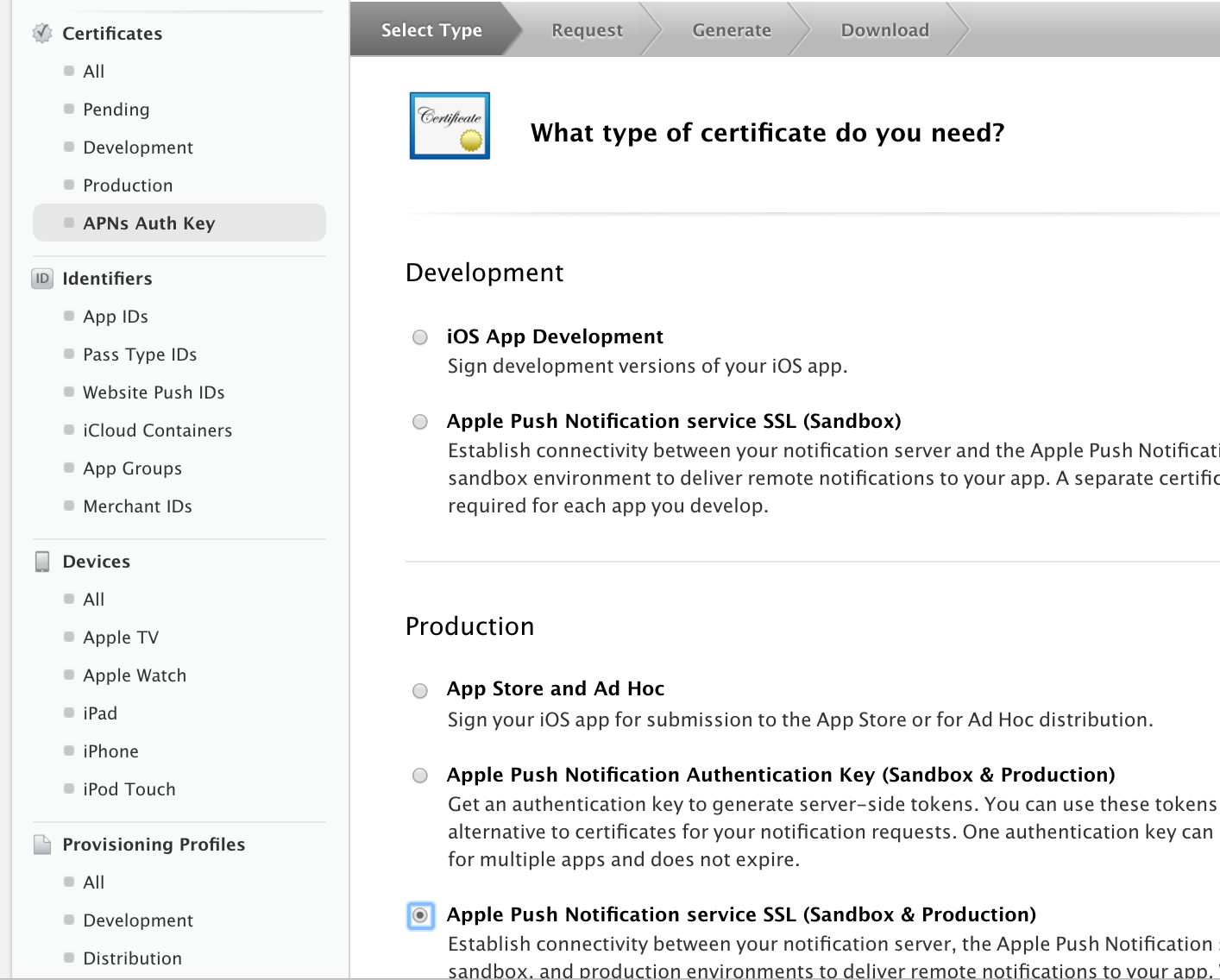Viewport: 1220px width, 980px height.
Task: Open iCloud Containers
Action: [x=158, y=430]
